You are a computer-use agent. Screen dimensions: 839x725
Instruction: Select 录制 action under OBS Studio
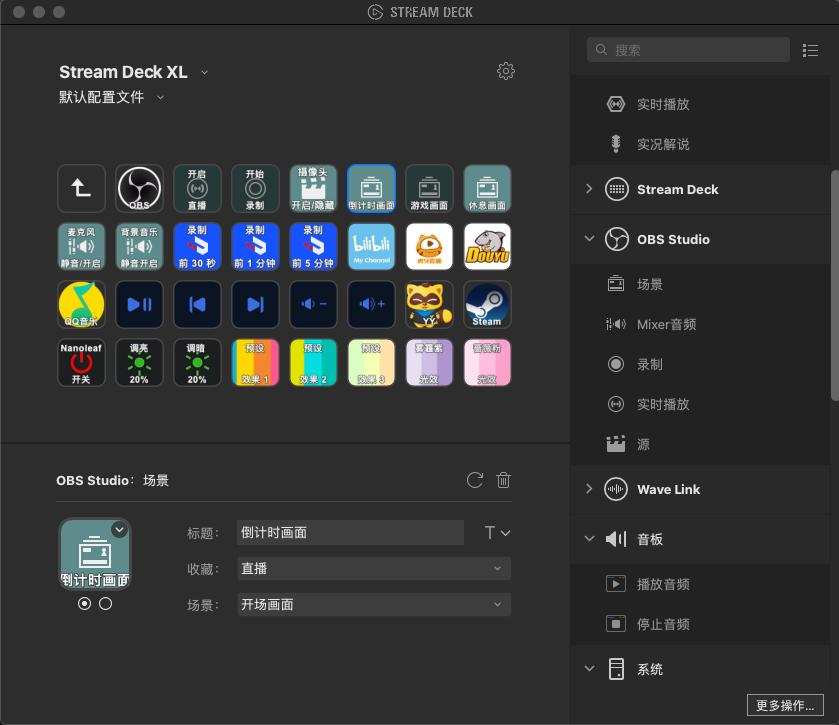pos(649,364)
